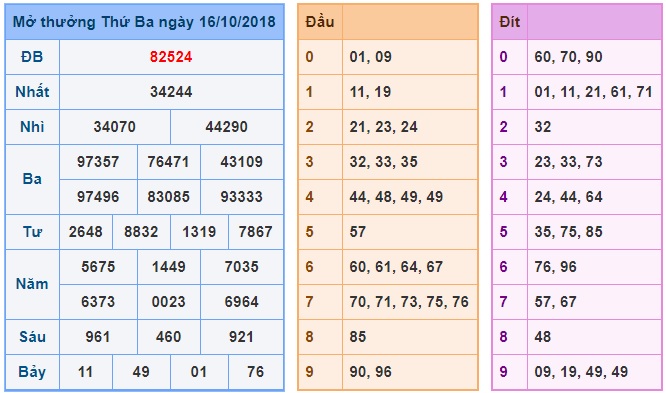This screenshot has height=393, width=666.
Task: Click the Nhì prize number 34070
Action: point(115,127)
